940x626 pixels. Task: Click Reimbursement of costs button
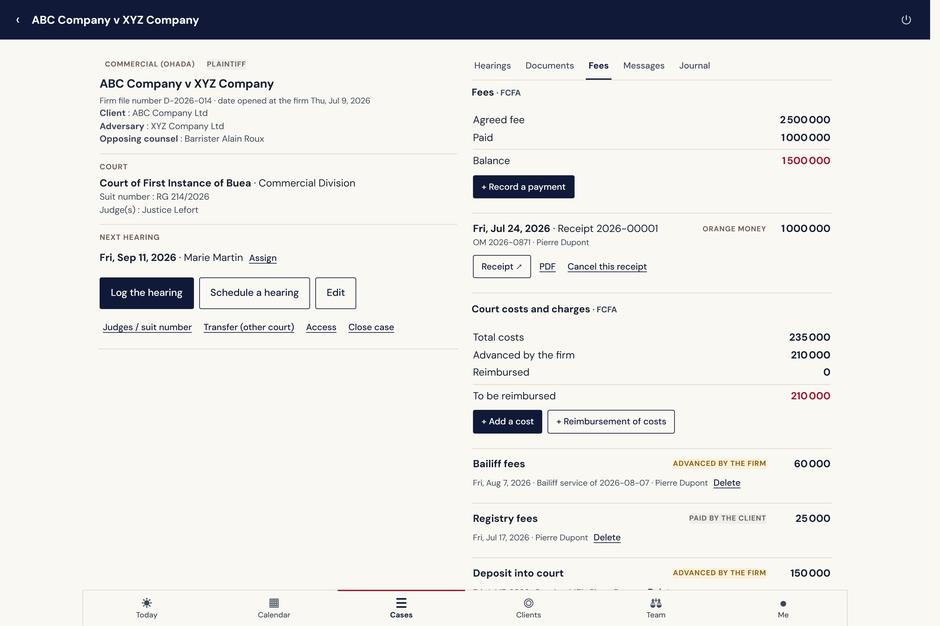click(611, 422)
